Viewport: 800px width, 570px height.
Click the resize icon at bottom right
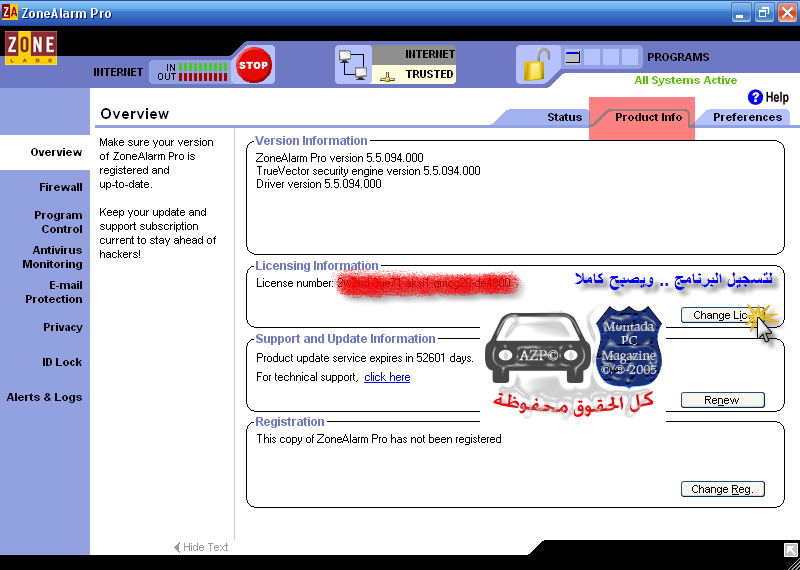point(790,549)
